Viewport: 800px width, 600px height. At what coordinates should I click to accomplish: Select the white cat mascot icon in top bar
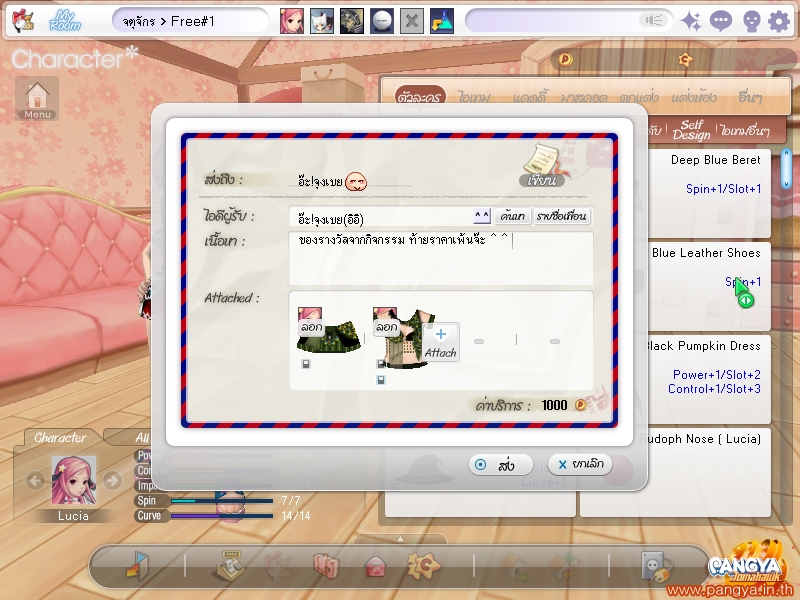(x=322, y=21)
